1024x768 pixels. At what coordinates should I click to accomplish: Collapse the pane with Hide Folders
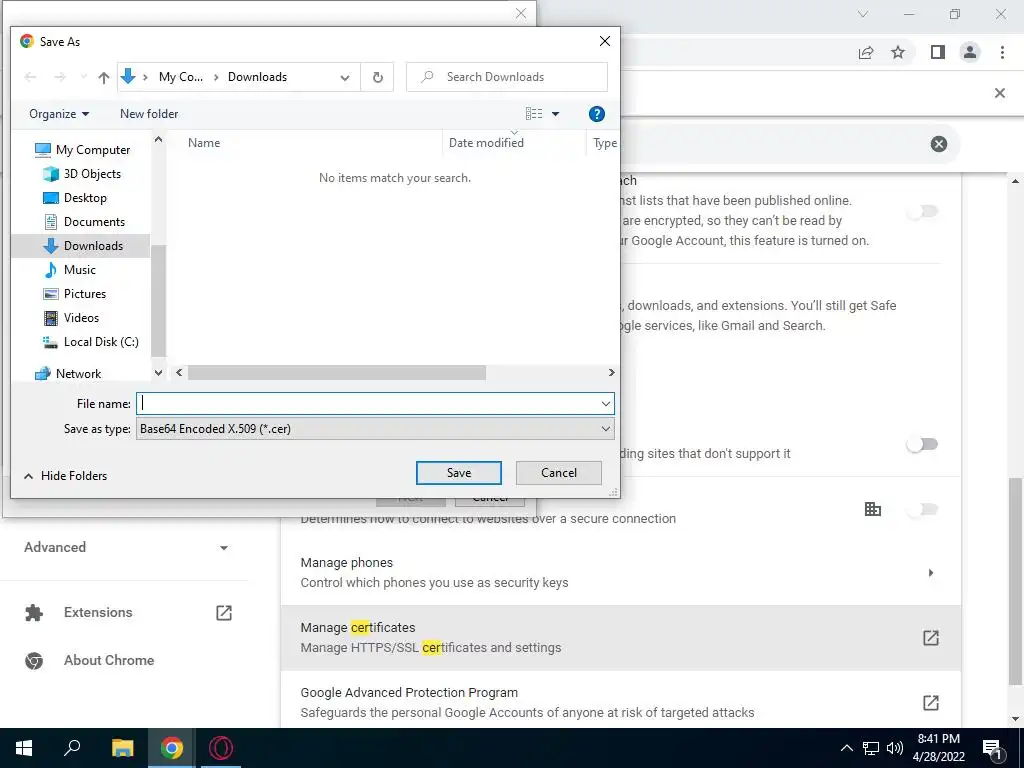pyautogui.click(x=65, y=476)
